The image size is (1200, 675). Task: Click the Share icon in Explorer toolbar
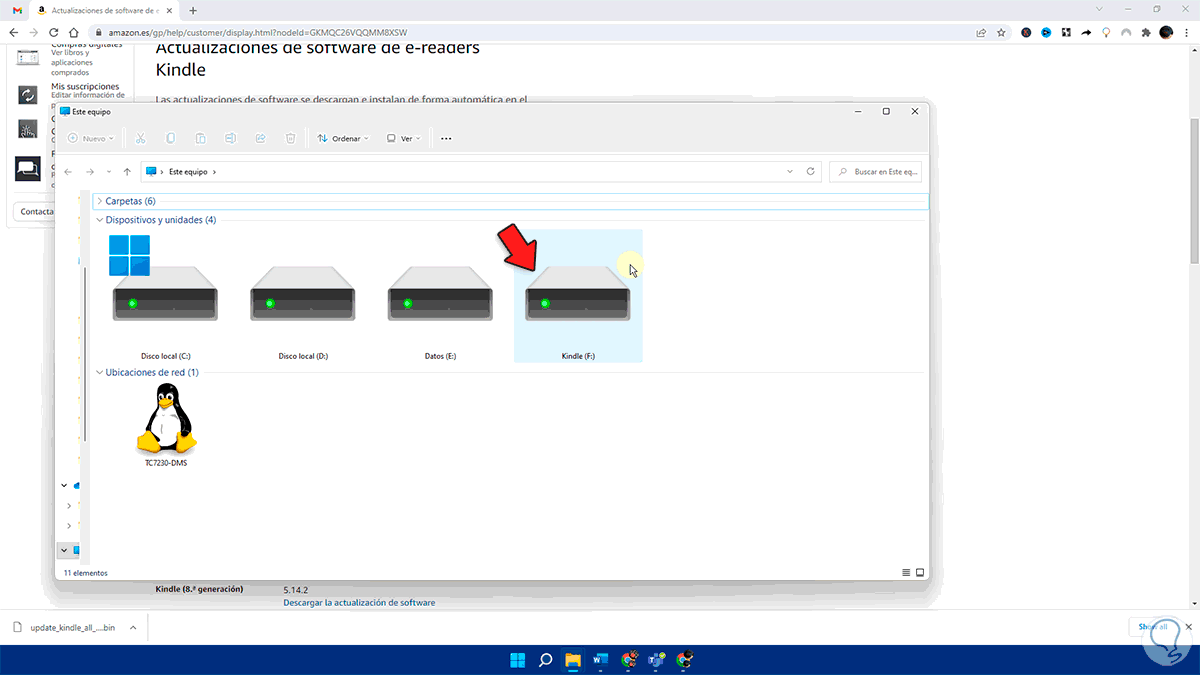click(261, 138)
